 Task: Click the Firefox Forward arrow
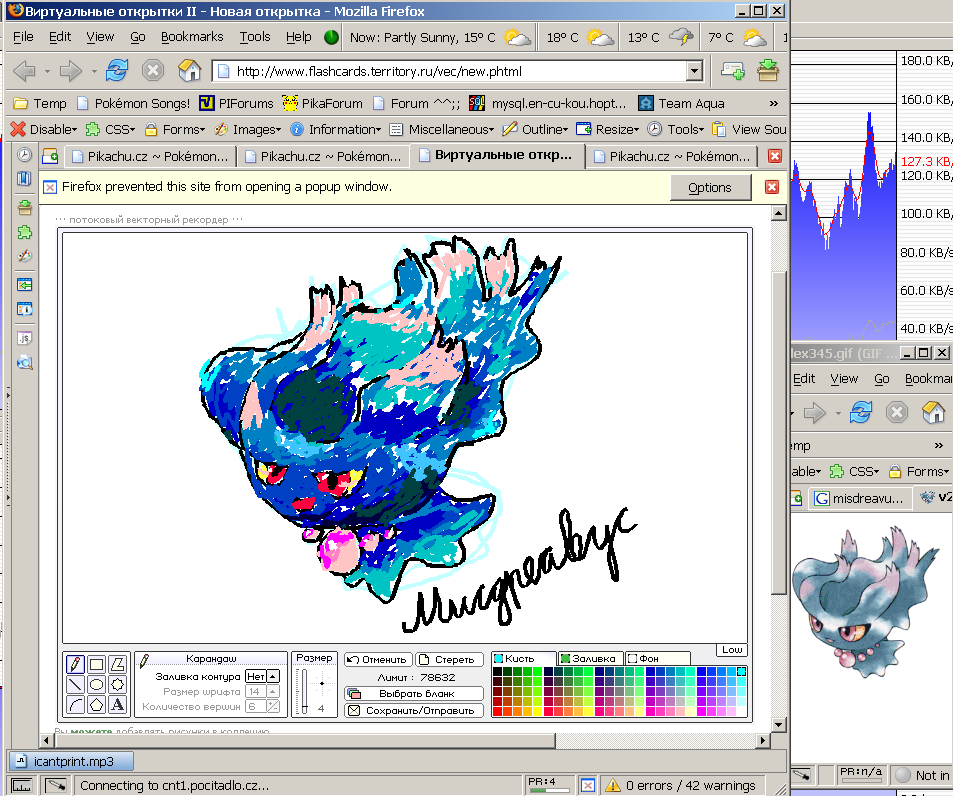click(71, 71)
